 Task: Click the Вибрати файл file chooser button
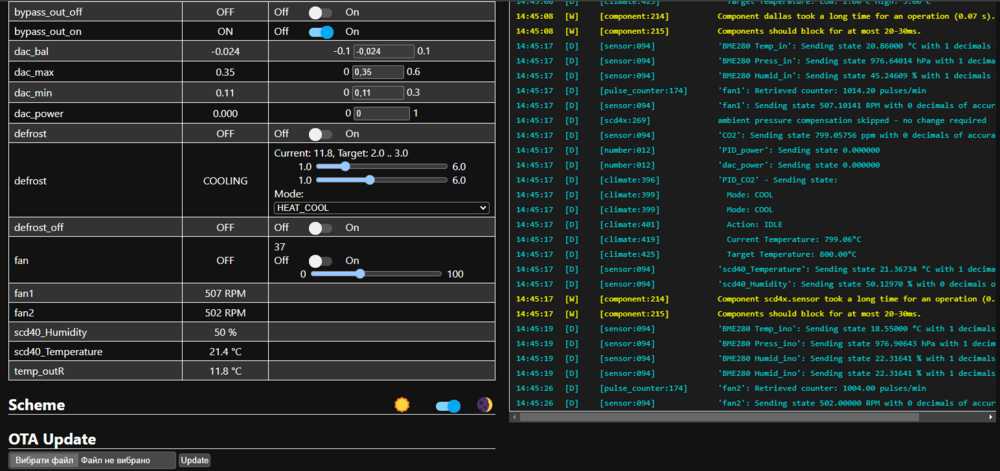click(x=45, y=460)
